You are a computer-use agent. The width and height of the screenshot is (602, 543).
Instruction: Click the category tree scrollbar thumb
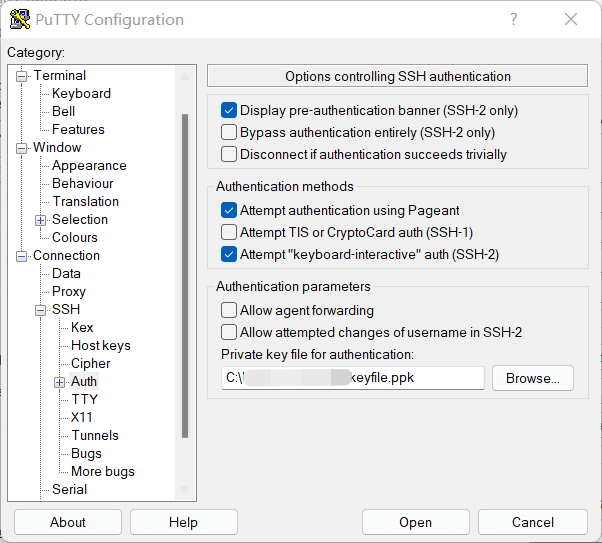tap(185, 276)
